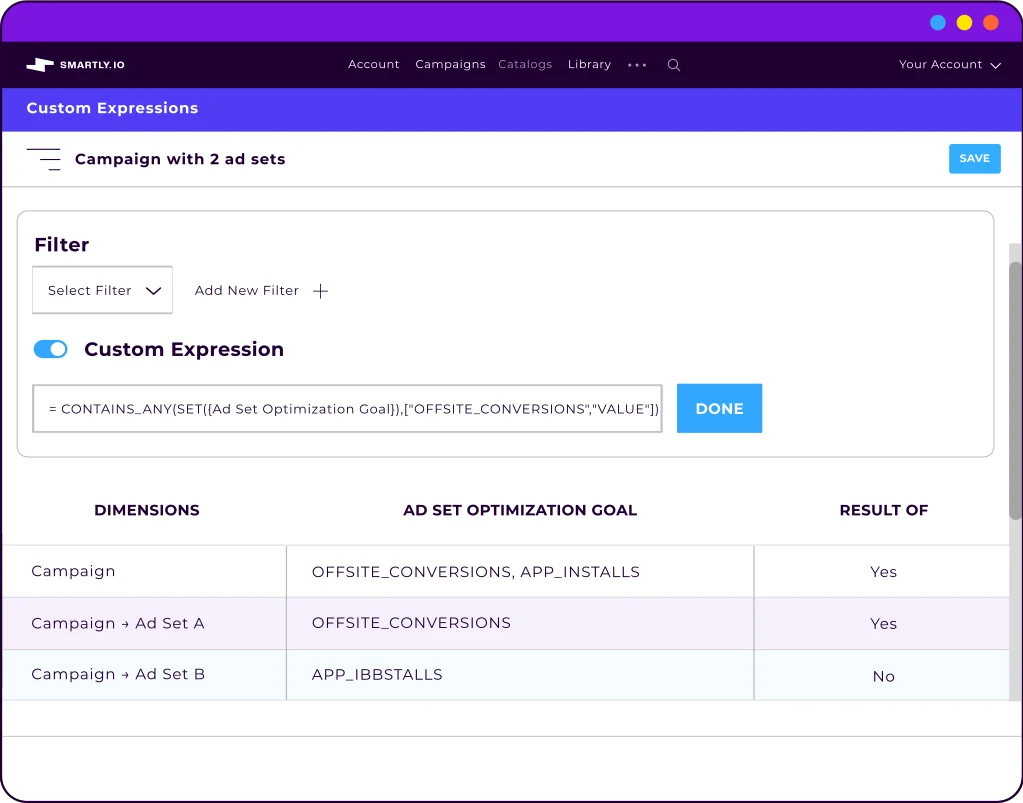Click the Smartly.io logo
Screen dimensions: 1023x803
coord(73,64)
